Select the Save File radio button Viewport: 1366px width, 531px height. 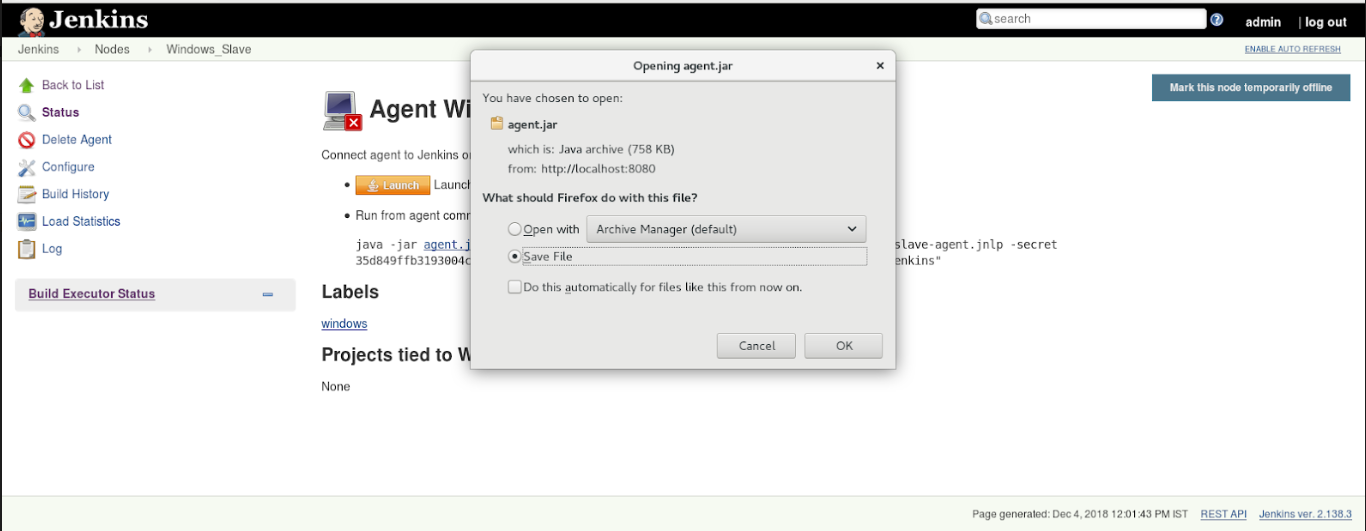pos(515,257)
